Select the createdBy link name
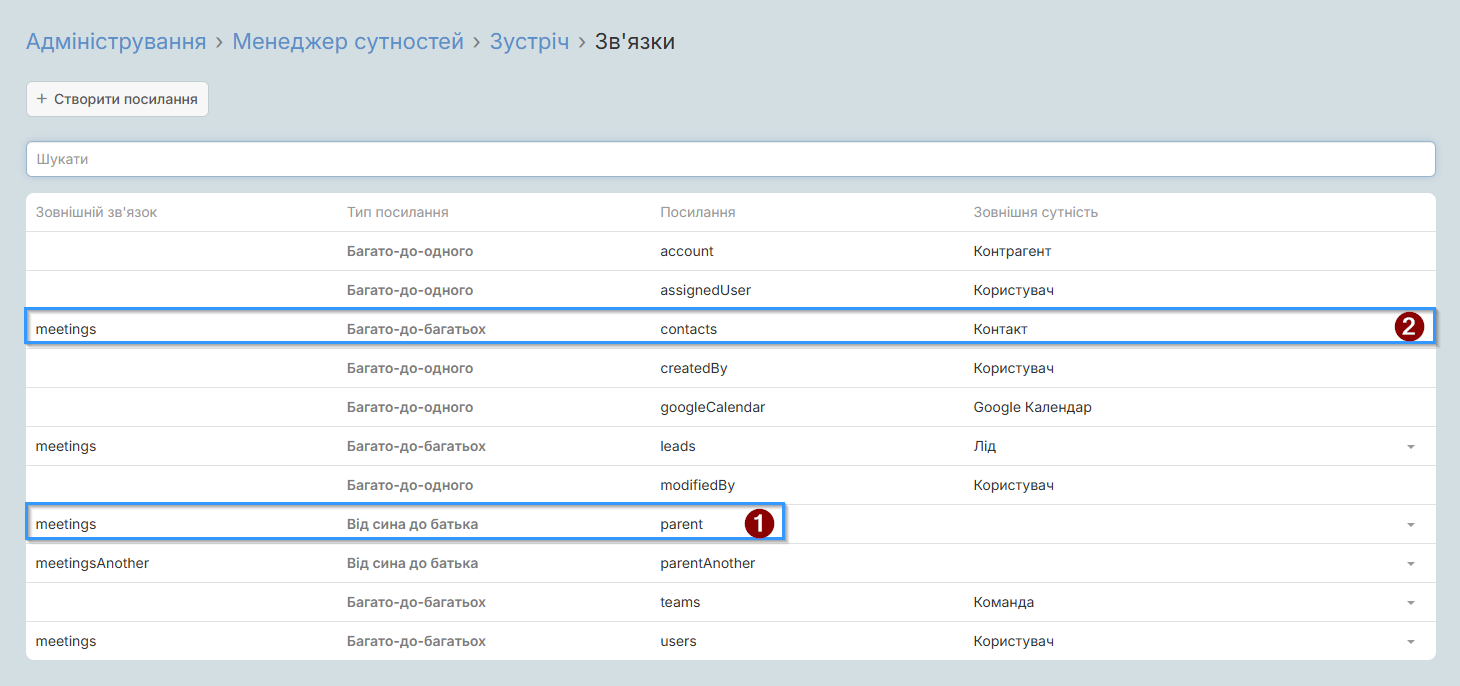Screen dimensions: 1460x686 tap(693, 368)
